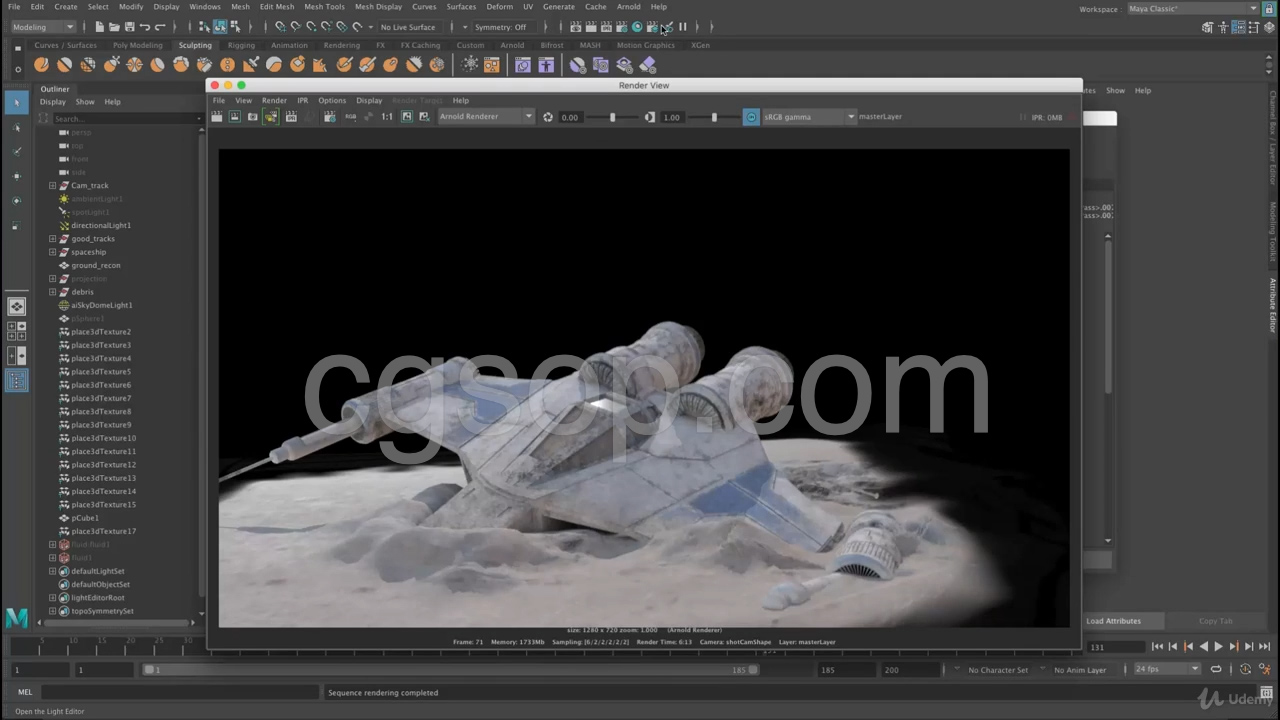Click the save scene icon in status line
The height and width of the screenshot is (720, 1280).
(x=129, y=27)
